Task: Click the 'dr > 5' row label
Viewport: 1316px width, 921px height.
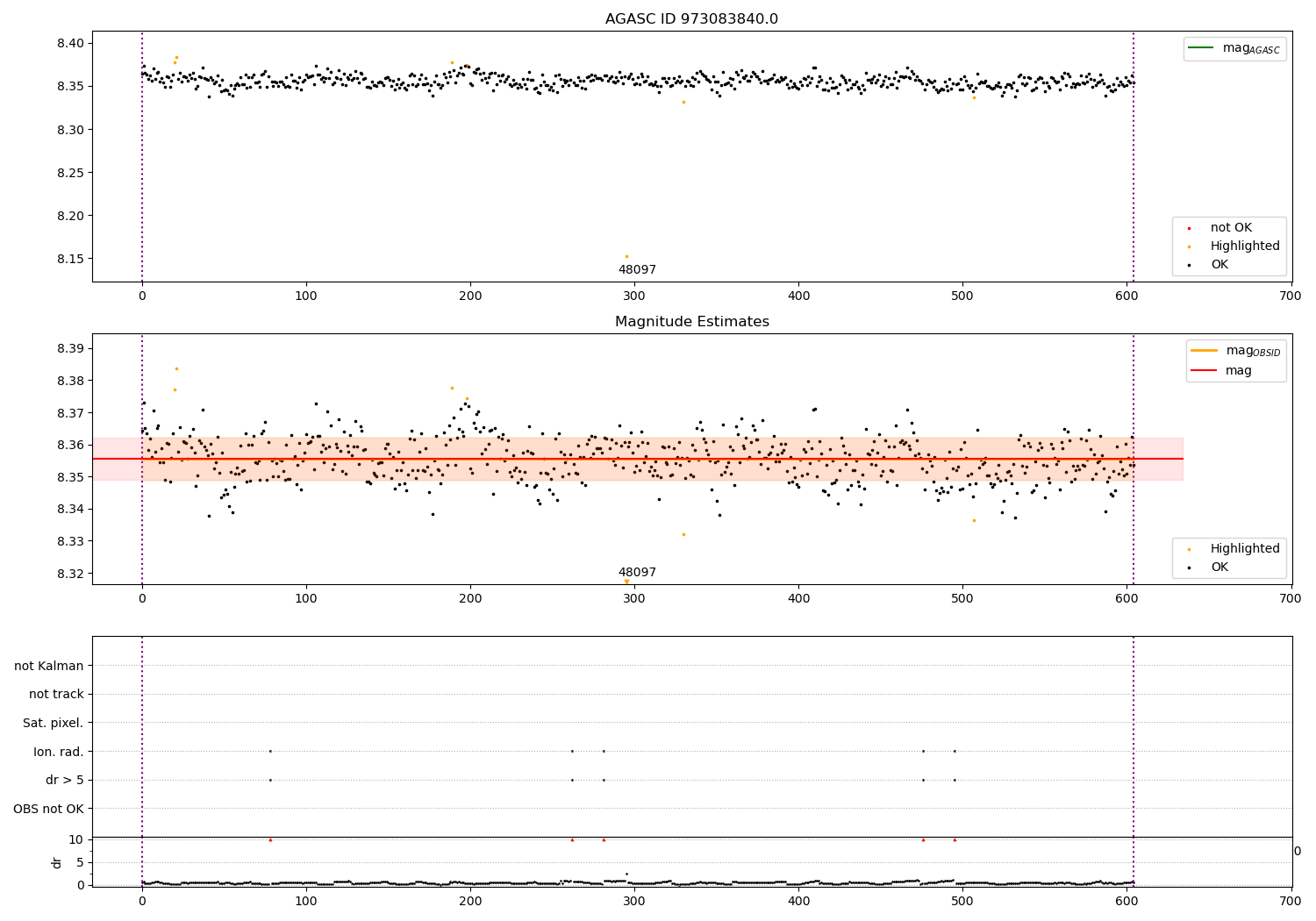Action: 65,781
